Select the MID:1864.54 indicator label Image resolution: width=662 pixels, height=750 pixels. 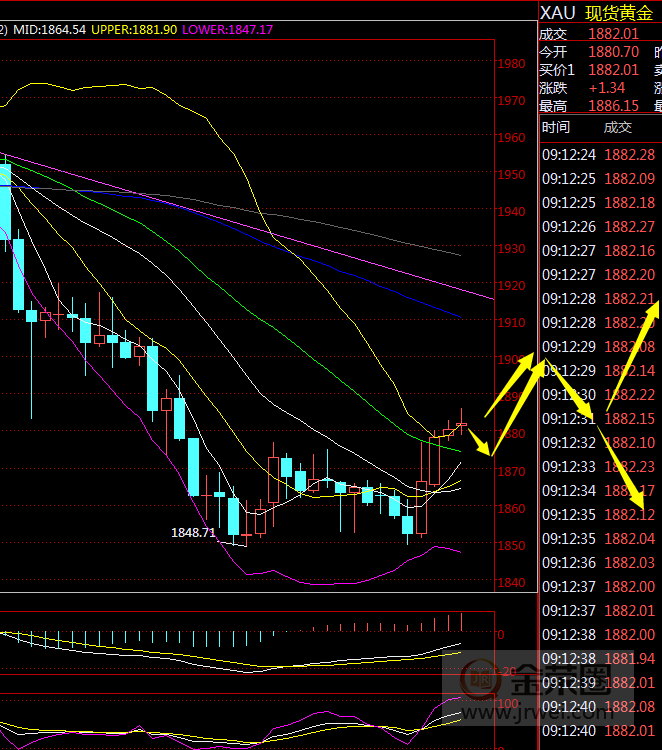pos(48,30)
